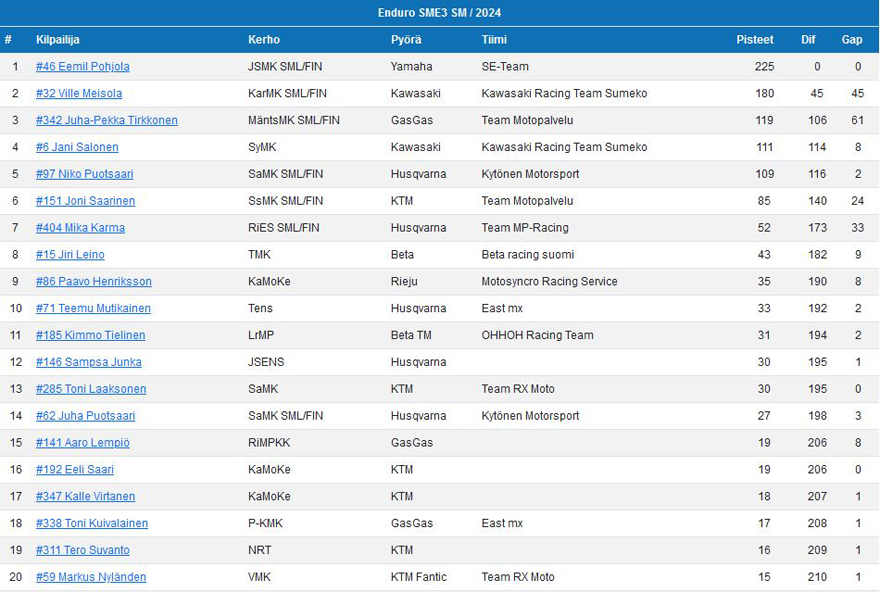Click the LrMP club cell

pyautogui.click(x=261, y=335)
